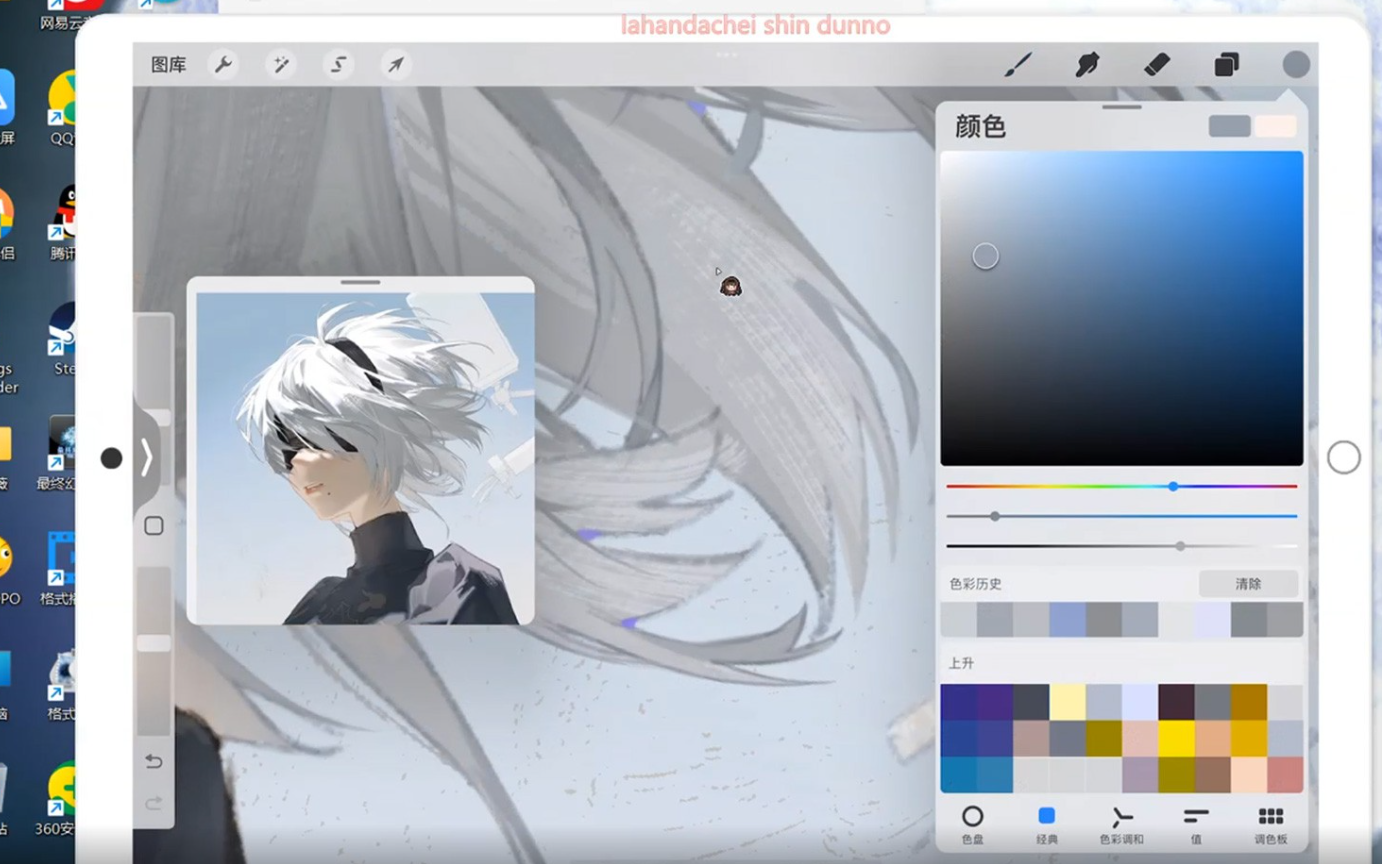Switch to the 经典 classic tab

[x=1047, y=825]
